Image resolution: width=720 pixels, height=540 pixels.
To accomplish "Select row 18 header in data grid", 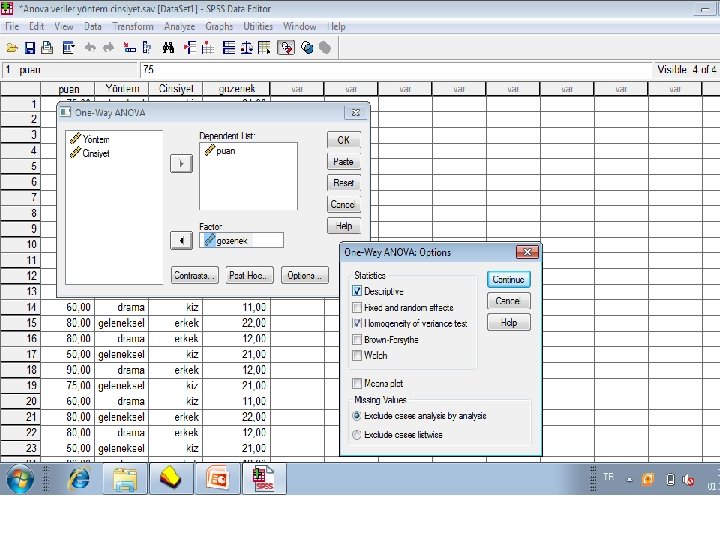I will coord(21,370).
